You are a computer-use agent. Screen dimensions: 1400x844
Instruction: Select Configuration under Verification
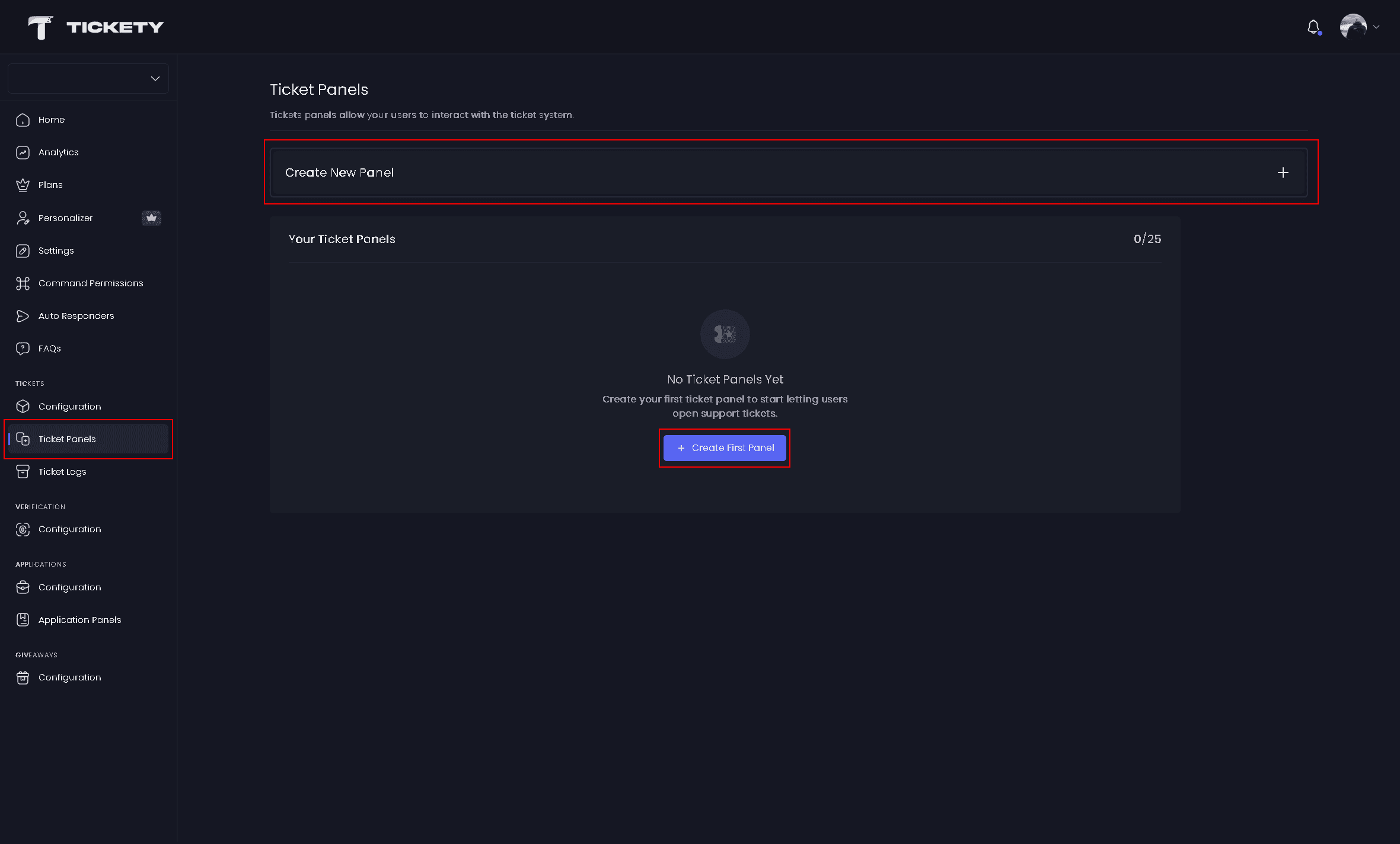click(x=69, y=529)
